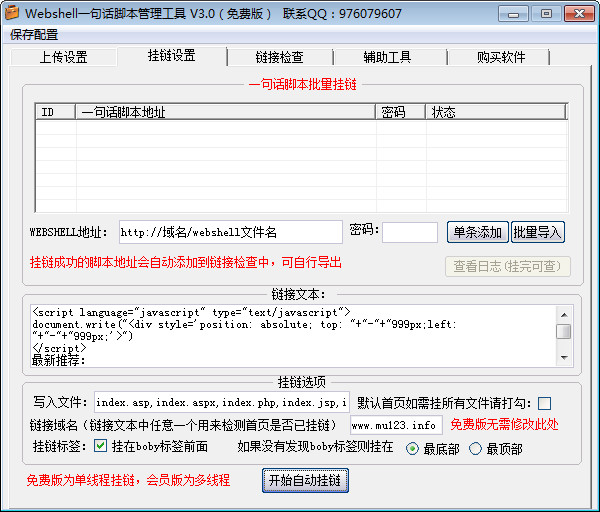Screen dimensions: 600x512
Task: Tick the 默认首页如需挂所有文件请打勾 checkbox
Action: pyautogui.click(x=544, y=403)
